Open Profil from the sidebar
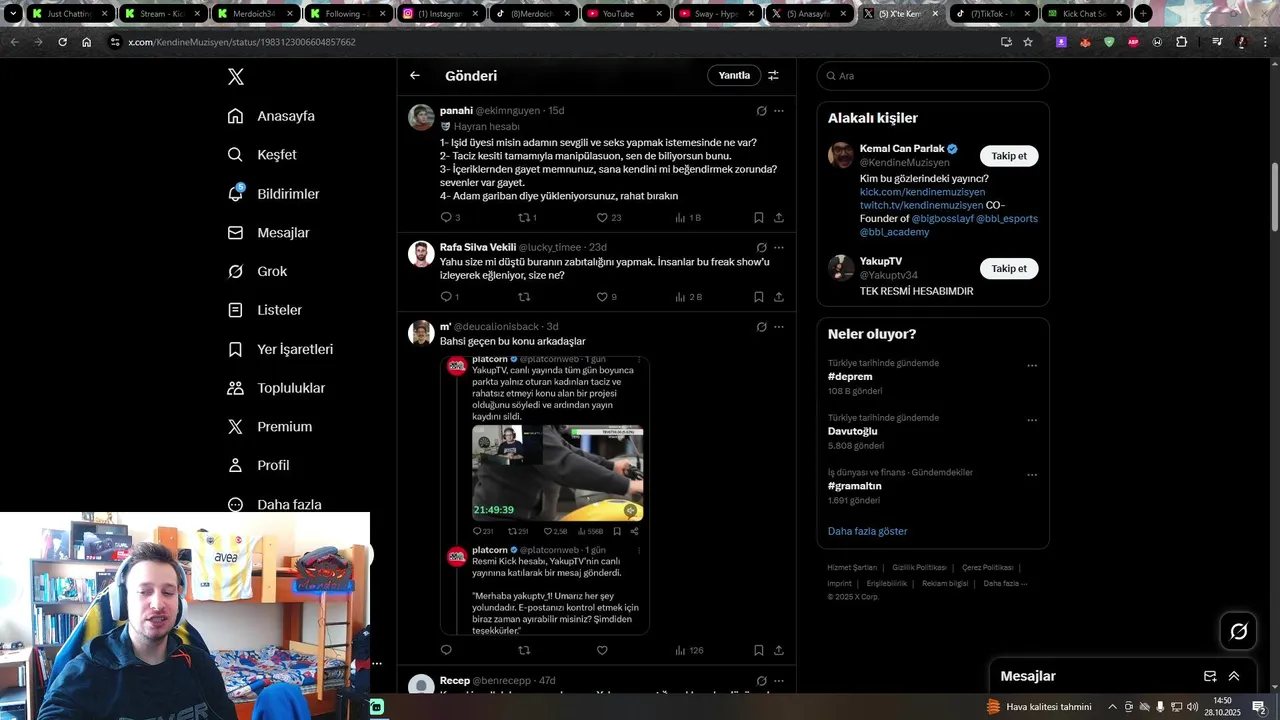The height and width of the screenshot is (720, 1280). pyautogui.click(x=258, y=466)
